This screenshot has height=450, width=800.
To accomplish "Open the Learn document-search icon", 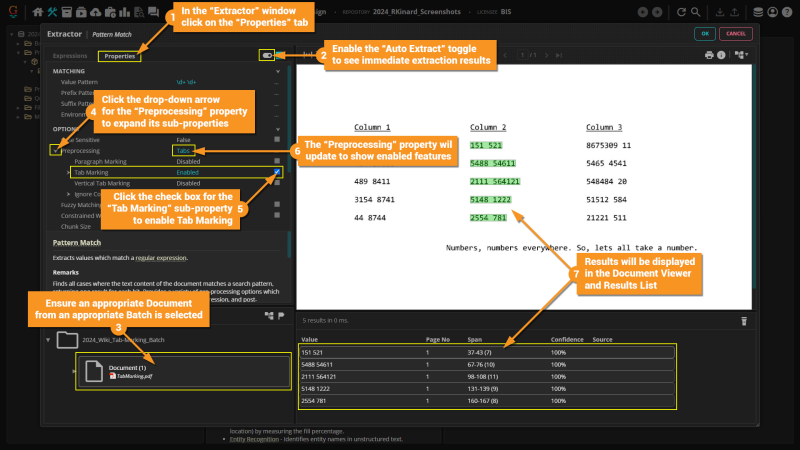I will [139, 12].
